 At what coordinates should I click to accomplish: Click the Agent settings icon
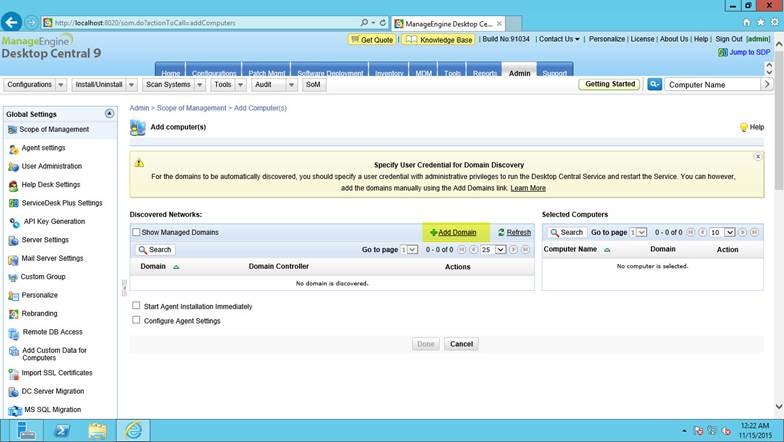point(14,149)
